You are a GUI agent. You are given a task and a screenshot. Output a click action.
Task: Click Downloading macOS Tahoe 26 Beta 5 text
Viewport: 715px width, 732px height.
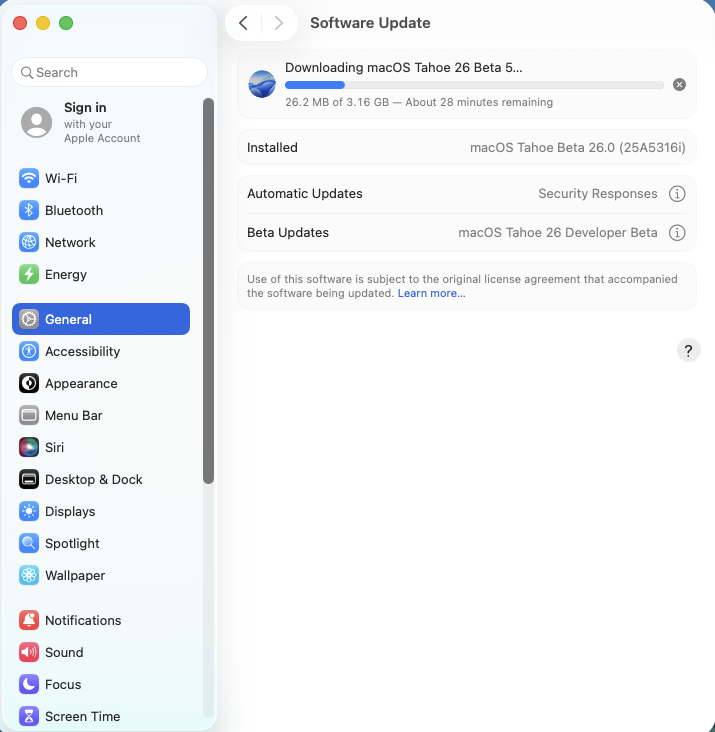point(404,68)
